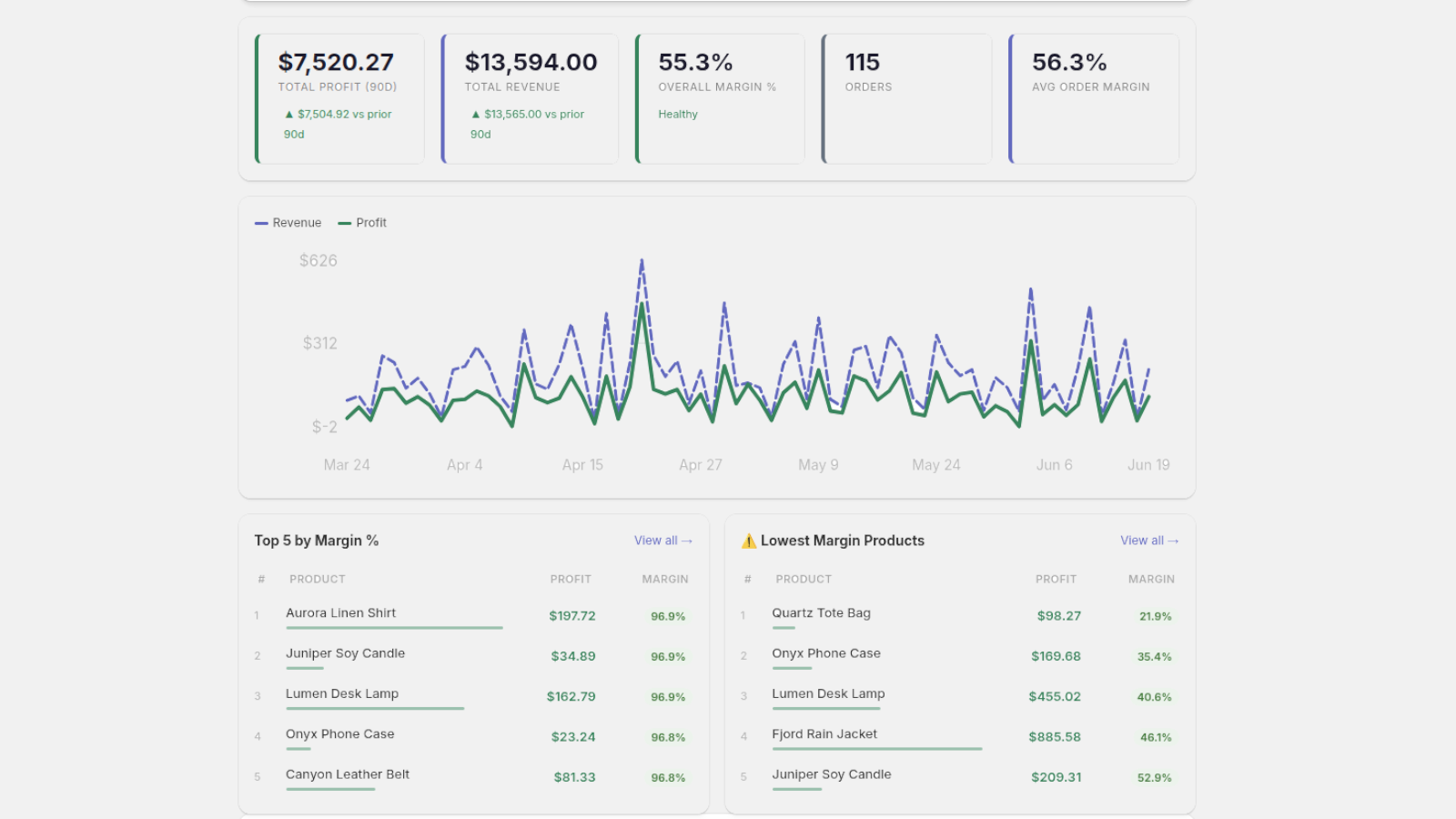This screenshot has height=819, width=1456.
Task: Click the Orders count card
Action: 906,99
